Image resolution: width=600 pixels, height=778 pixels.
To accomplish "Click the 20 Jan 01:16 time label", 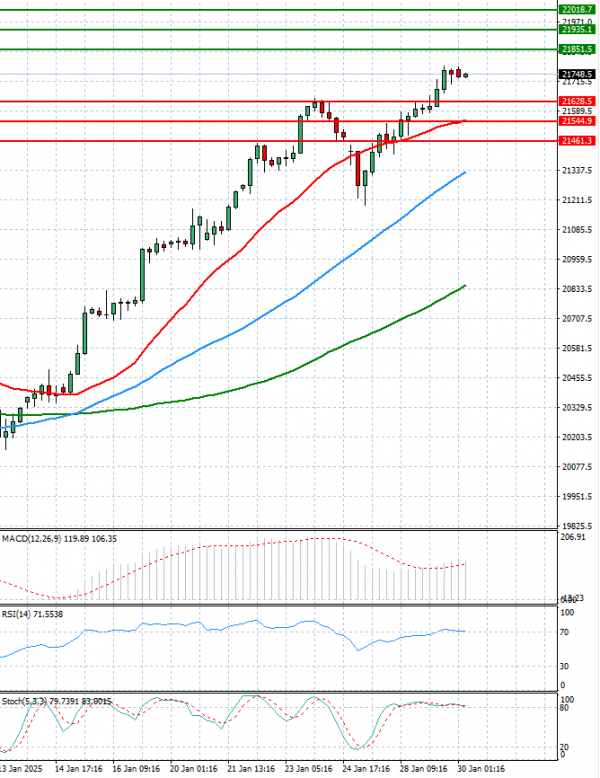I will pos(194,769).
